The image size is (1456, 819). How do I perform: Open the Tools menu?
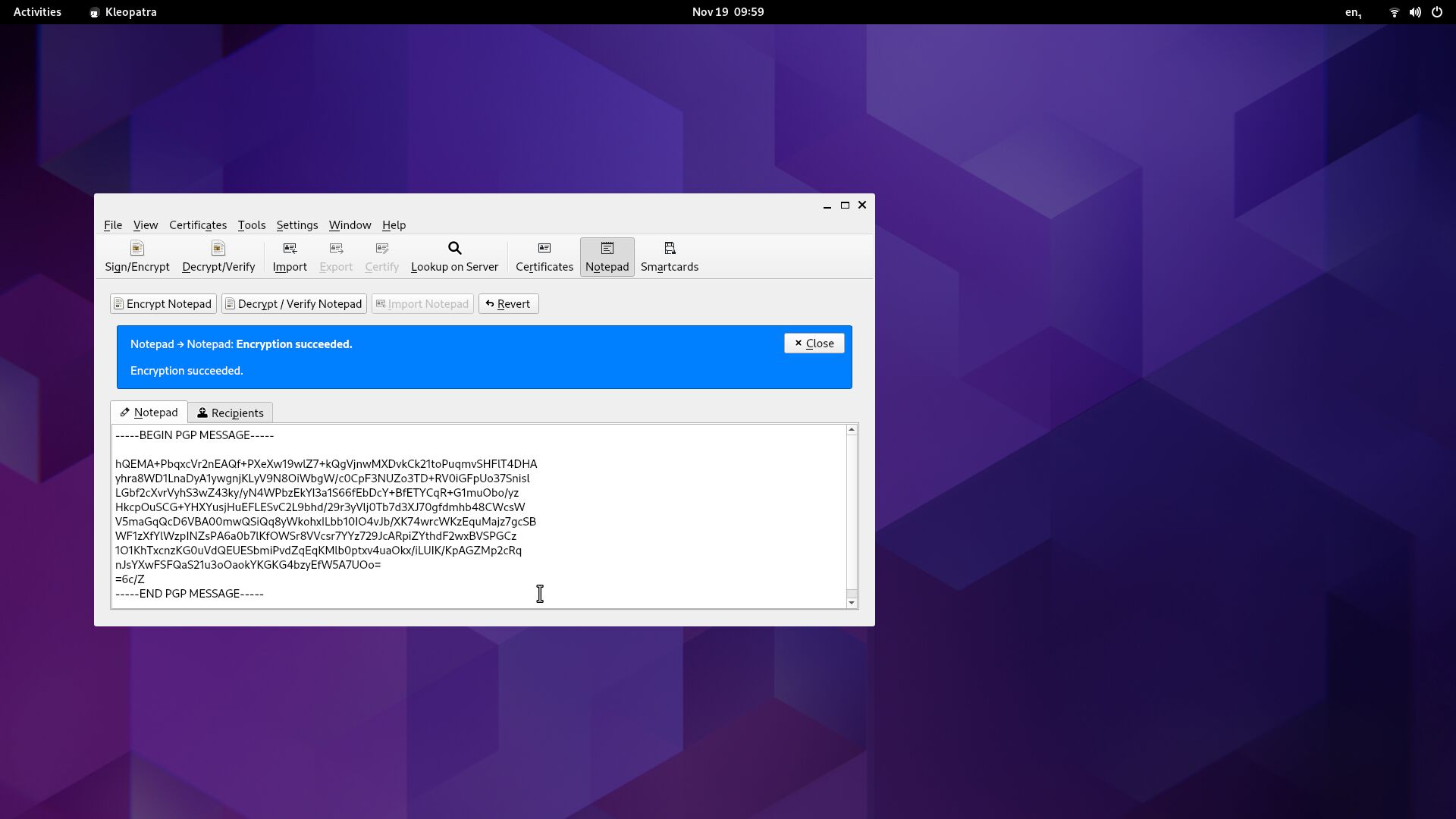pos(251,225)
